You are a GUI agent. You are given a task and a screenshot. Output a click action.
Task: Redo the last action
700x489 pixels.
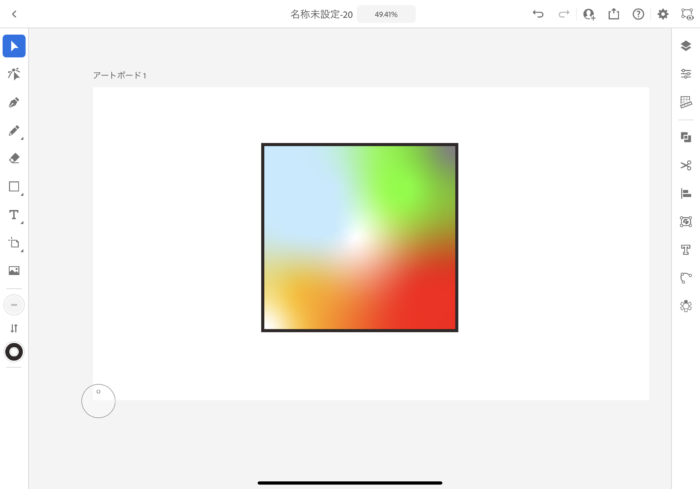tap(564, 14)
